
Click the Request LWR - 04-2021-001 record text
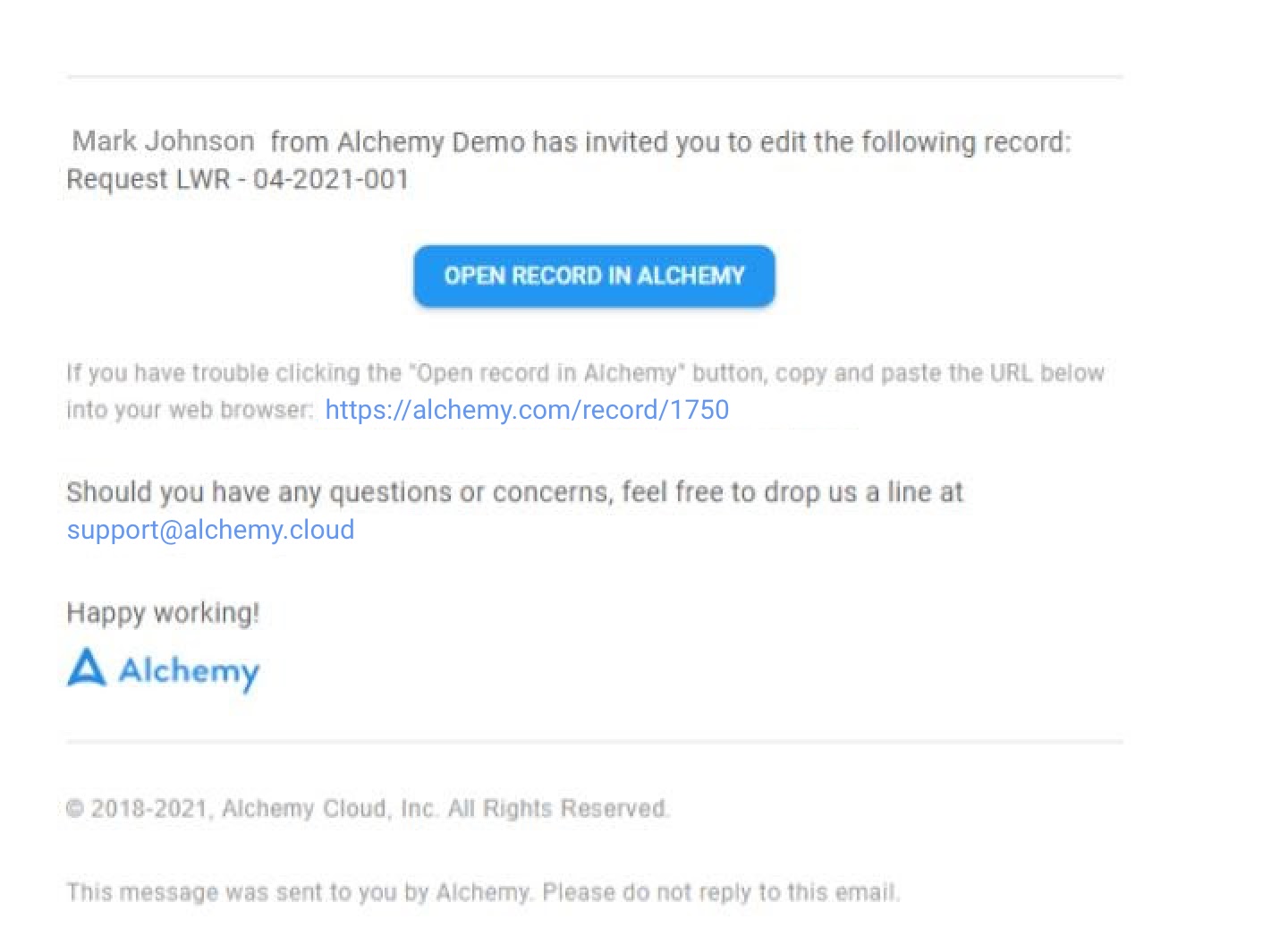(x=238, y=179)
